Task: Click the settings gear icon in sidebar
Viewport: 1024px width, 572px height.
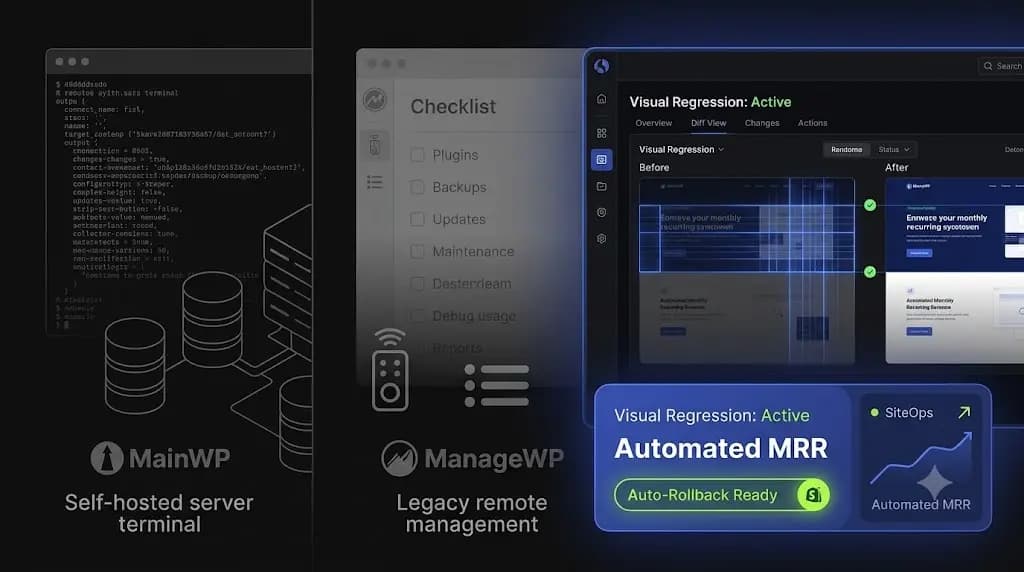Action: tap(601, 239)
